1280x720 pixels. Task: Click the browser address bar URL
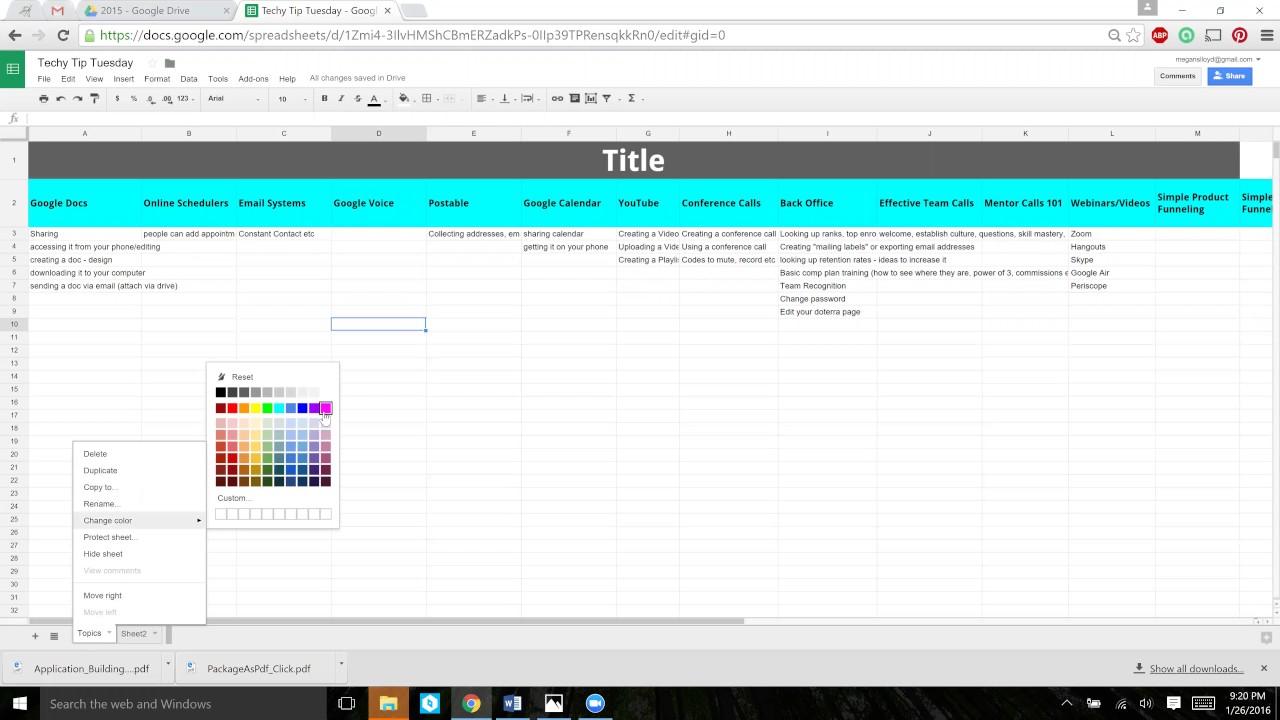click(412, 35)
